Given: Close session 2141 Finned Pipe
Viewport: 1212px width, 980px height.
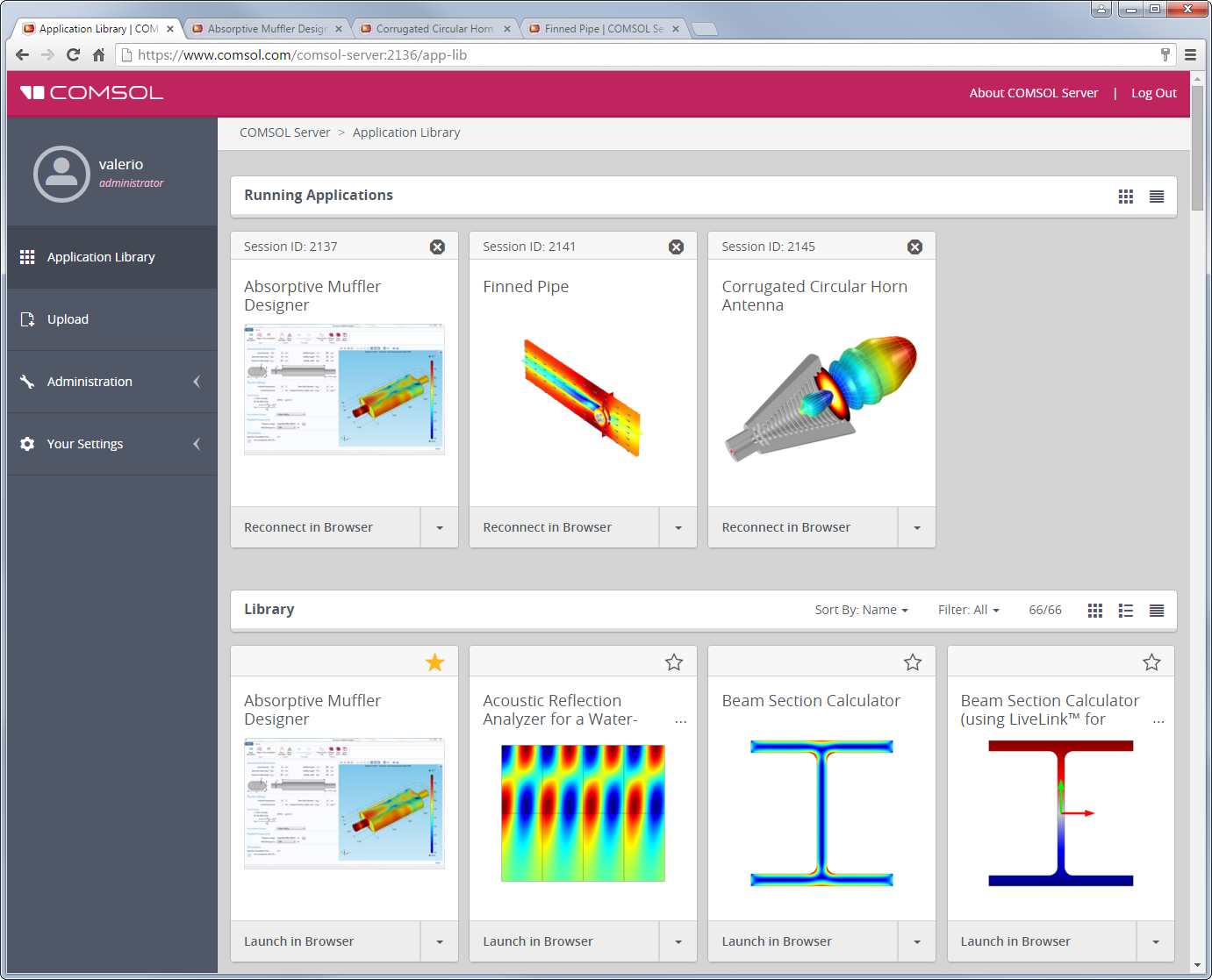Looking at the screenshot, I should [676, 247].
